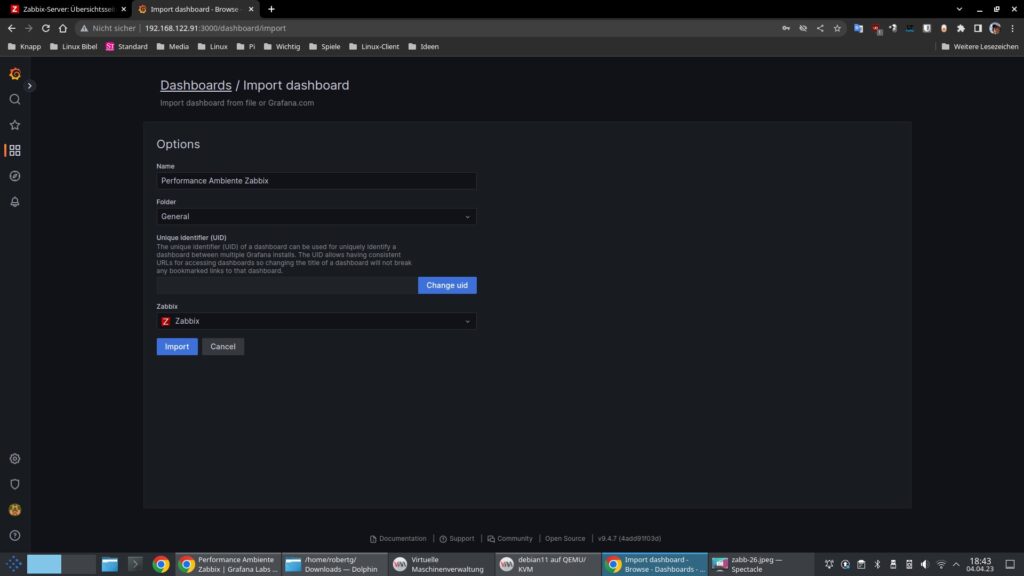Open the Server admin shield icon
Image resolution: width=1024 pixels, height=576 pixels.
[x=14, y=484]
